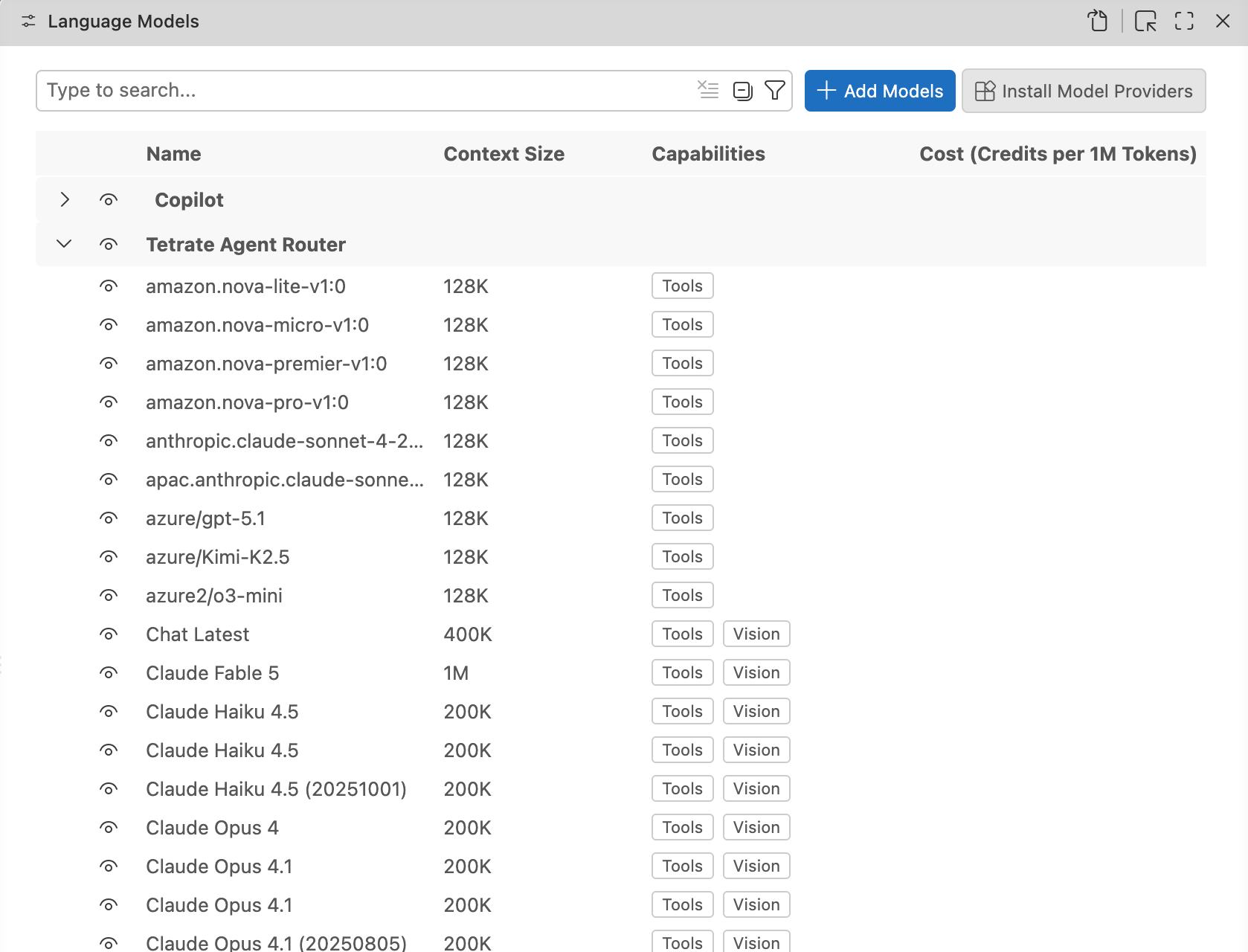Click the Capabilities column header

[708, 154]
